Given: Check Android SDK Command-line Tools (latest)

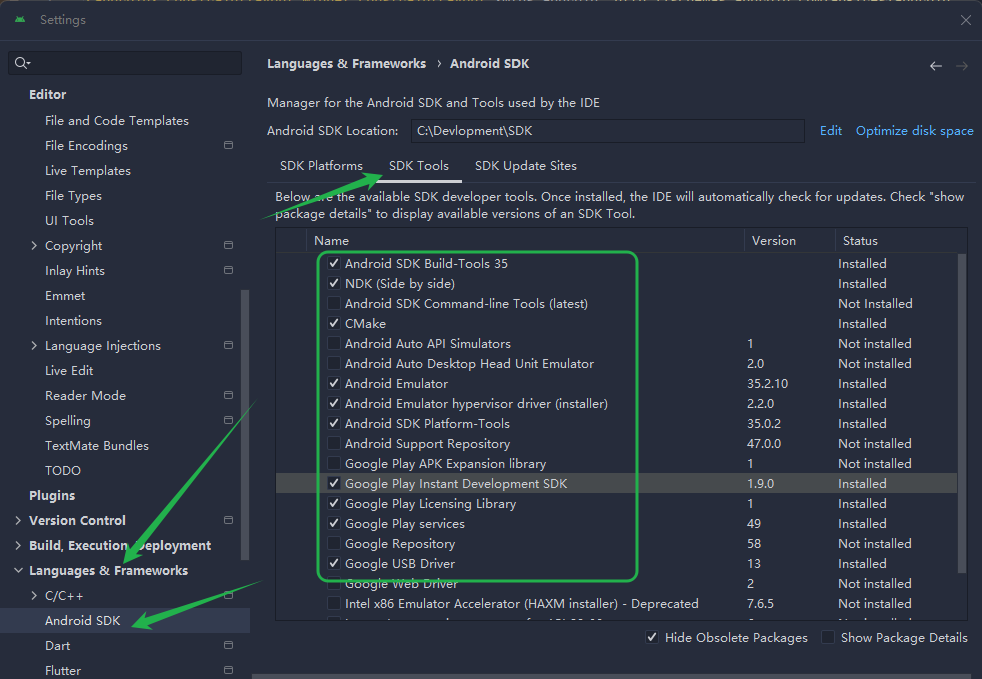Looking at the screenshot, I should tap(334, 304).
